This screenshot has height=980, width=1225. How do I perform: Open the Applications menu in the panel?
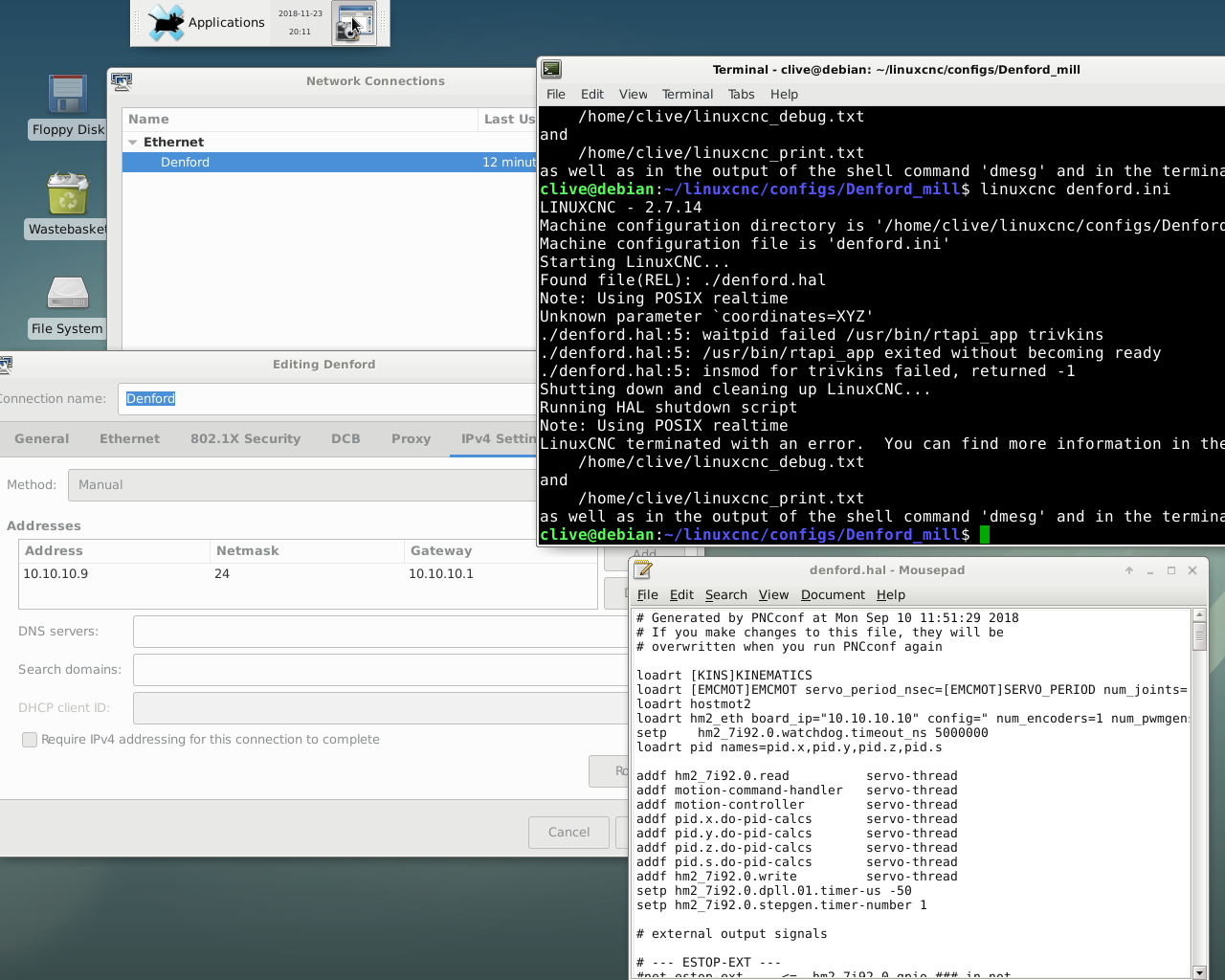tap(206, 23)
